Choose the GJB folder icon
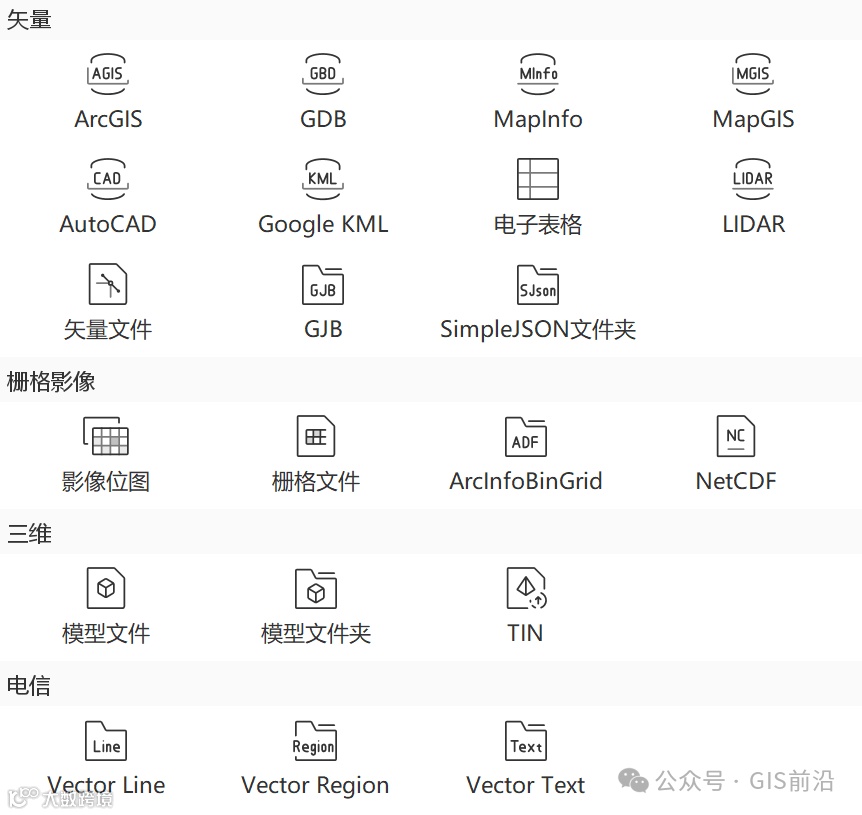 (323, 285)
